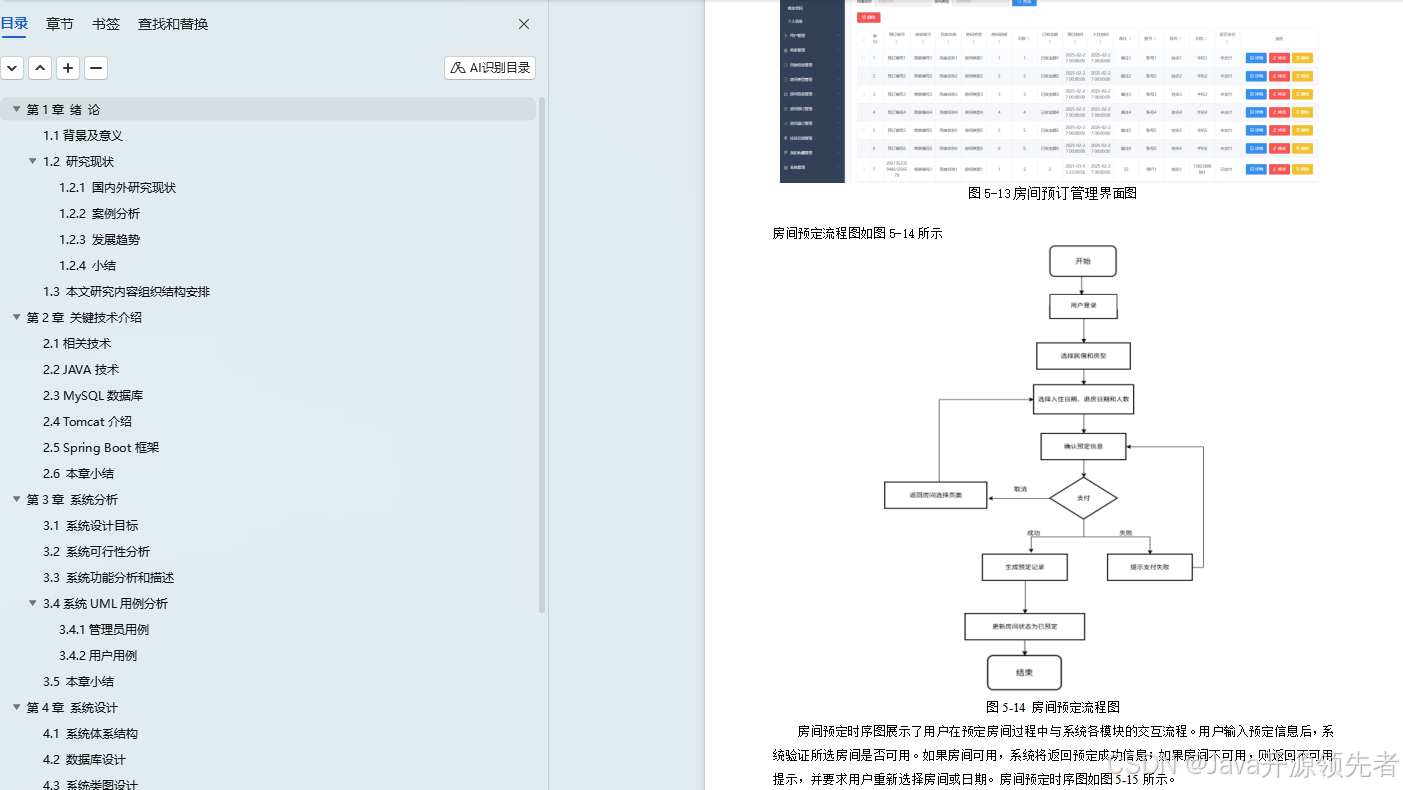Expand all headings with the plus icon

67,67
